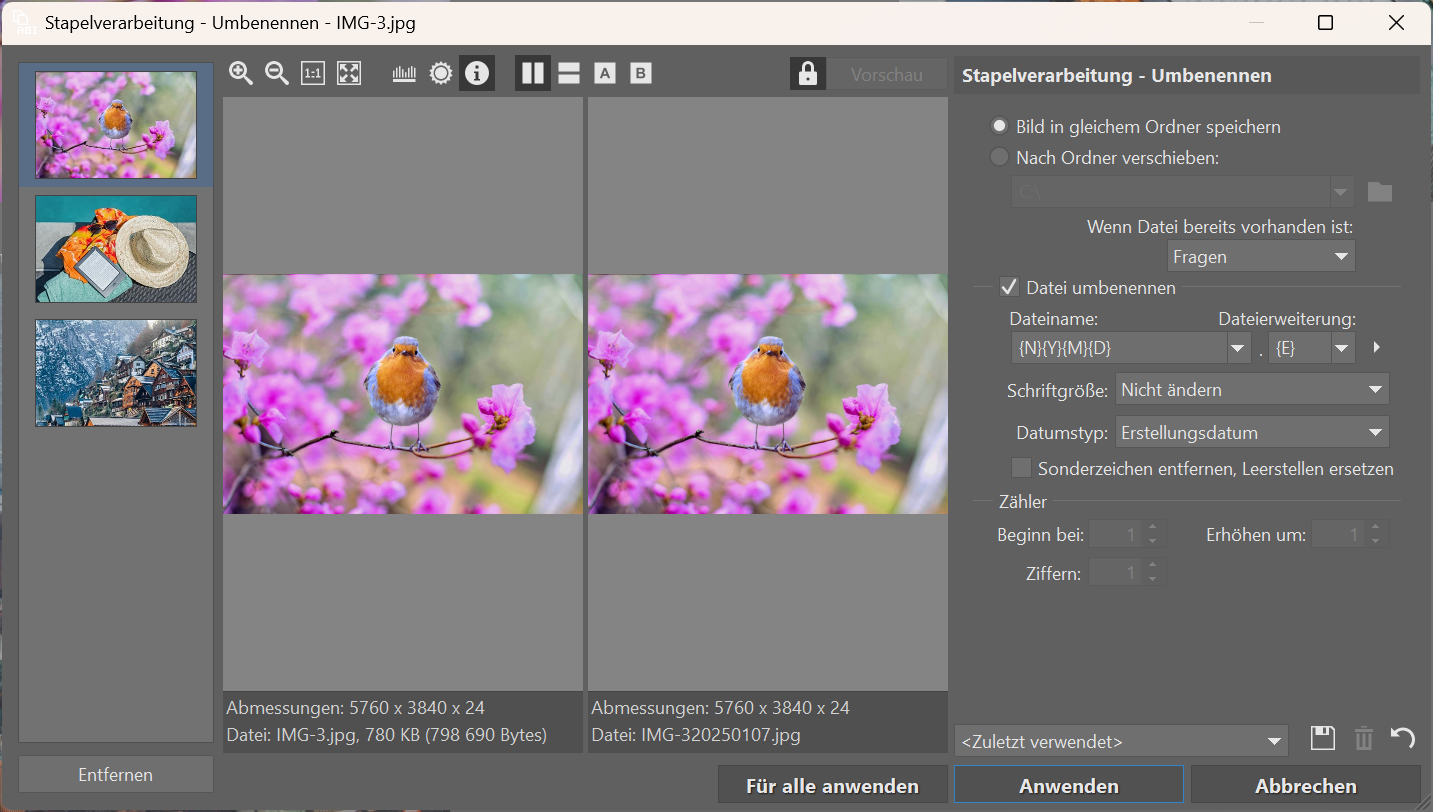Click the right result preview image
This screenshot has width=1433, height=812.
coord(768,394)
